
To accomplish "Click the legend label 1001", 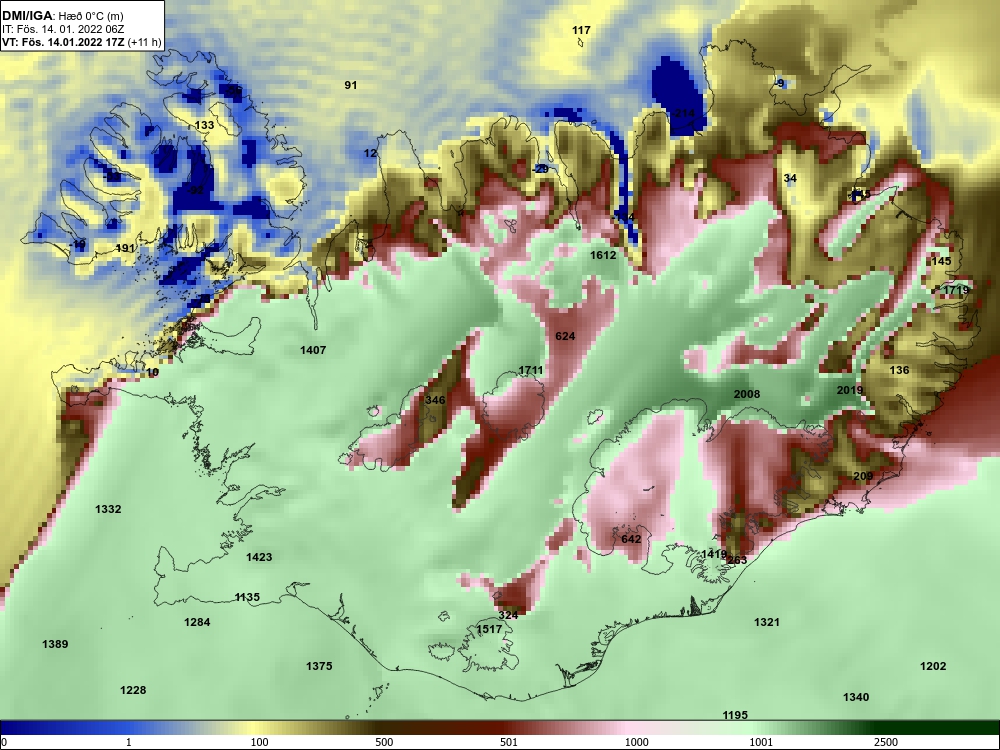I will (x=761, y=742).
